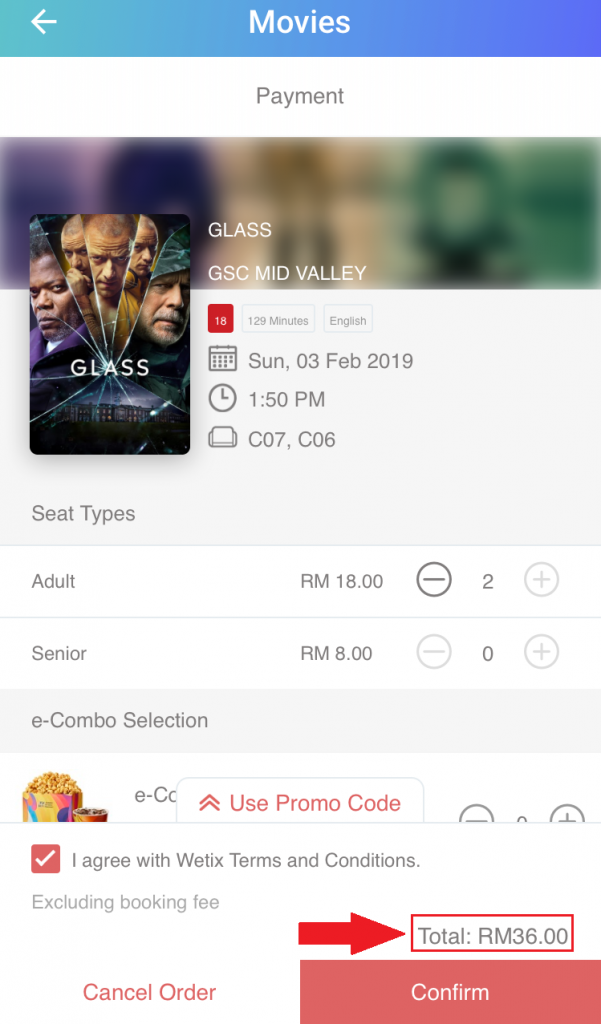The width and height of the screenshot is (601, 1024).
Task: Tap Cancel Order
Action: click(149, 992)
